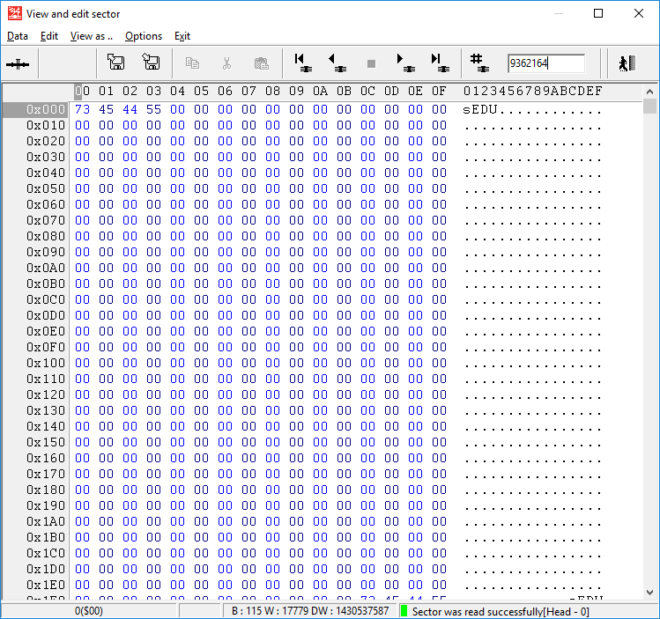
Task: Click the disk connector icon at toolbar start
Action: (18, 63)
